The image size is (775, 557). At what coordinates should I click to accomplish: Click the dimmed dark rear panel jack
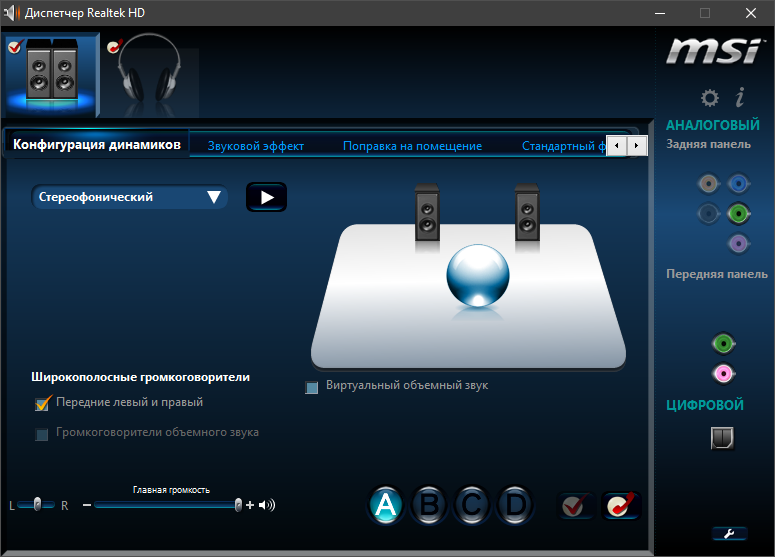tap(709, 214)
